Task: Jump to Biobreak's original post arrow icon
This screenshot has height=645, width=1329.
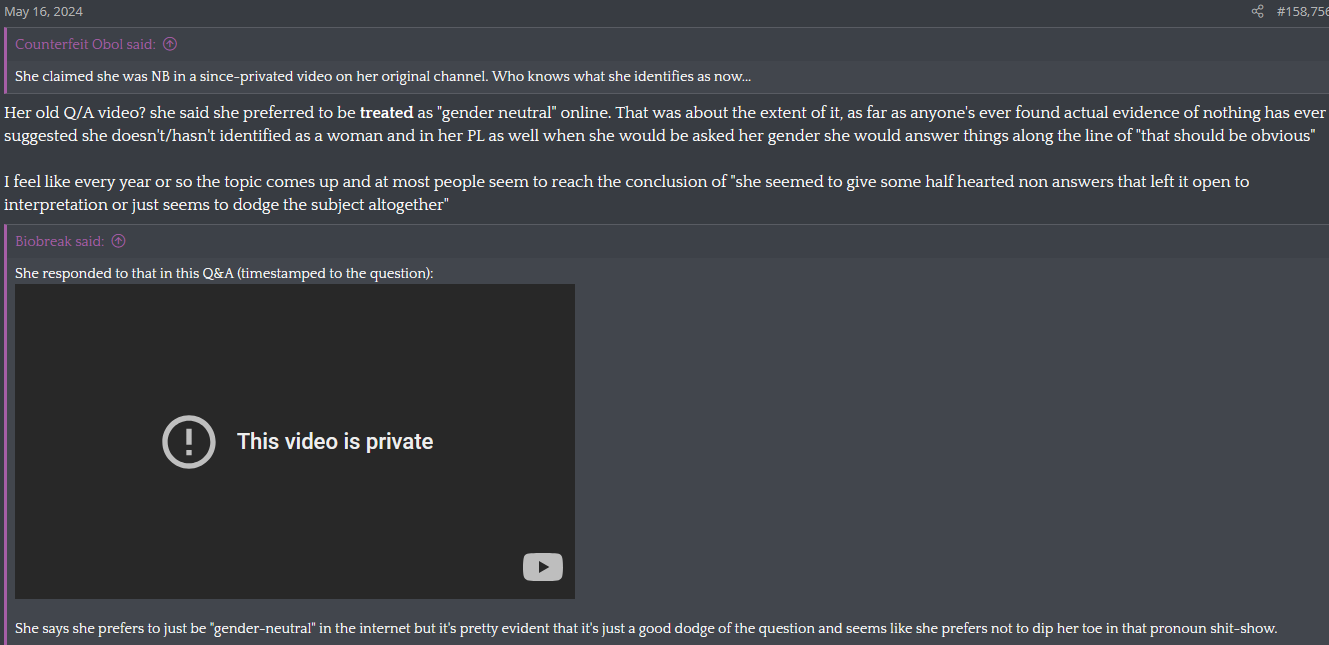Action: pos(118,241)
